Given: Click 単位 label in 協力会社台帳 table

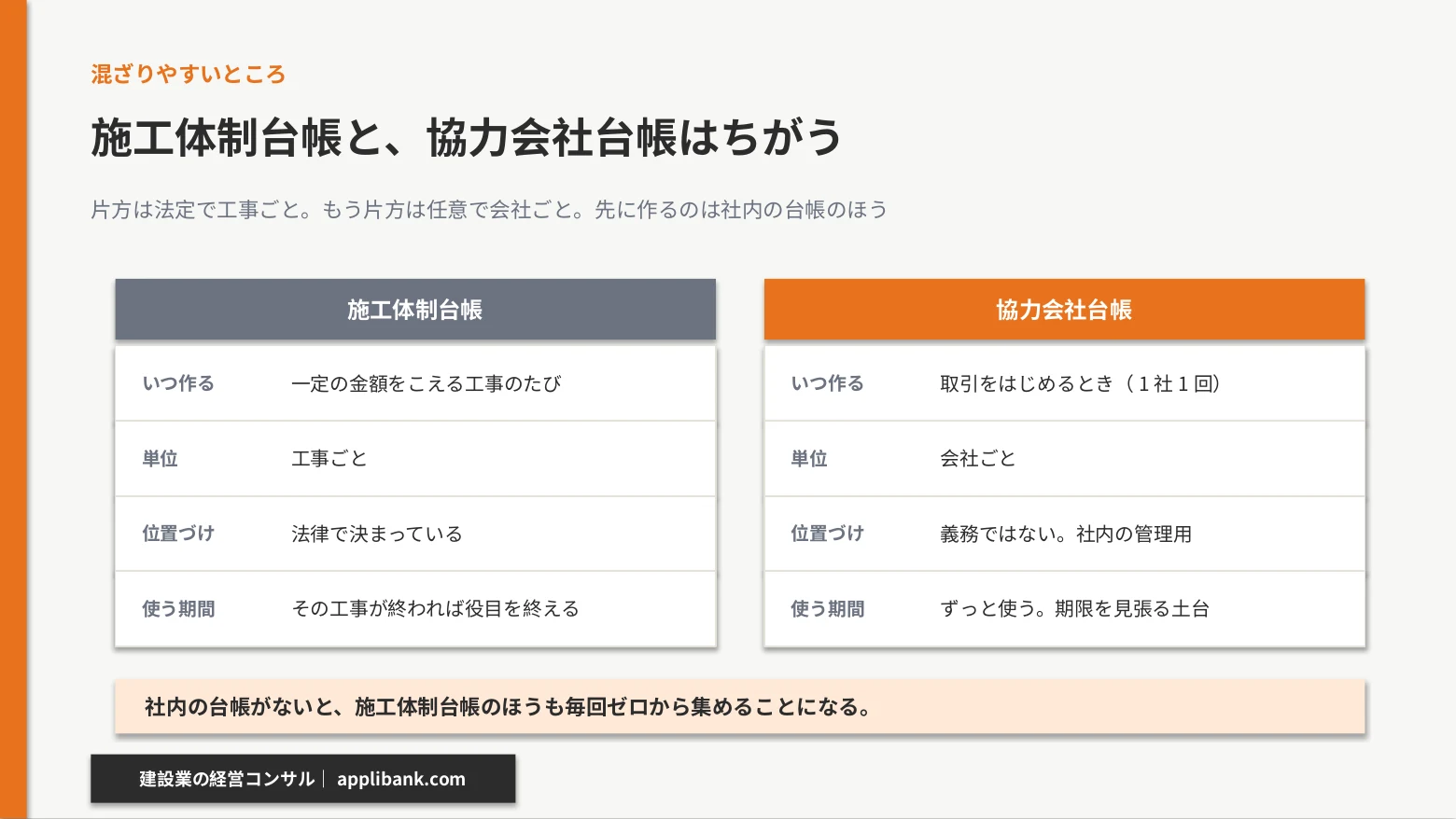Looking at the screenshot, I should click(809, 459).
